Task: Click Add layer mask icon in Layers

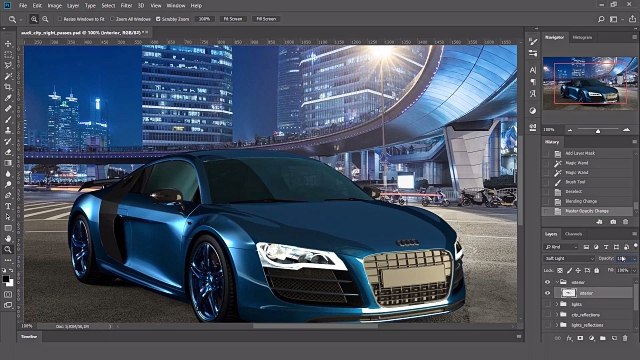Action: click(x=580, y=338)
